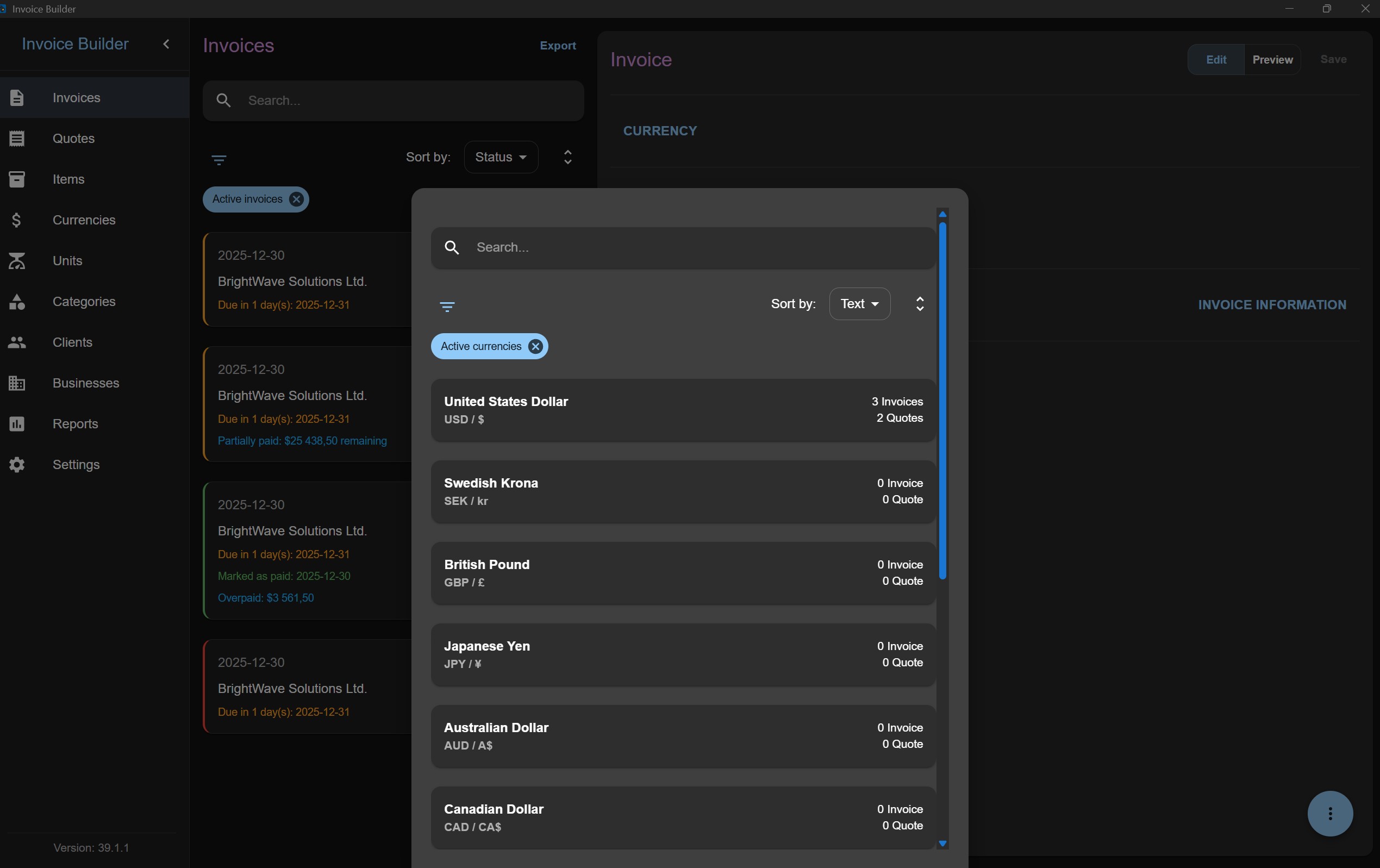Open the three-dot floating action button
1380x868 pixels.
[1330, 814]
